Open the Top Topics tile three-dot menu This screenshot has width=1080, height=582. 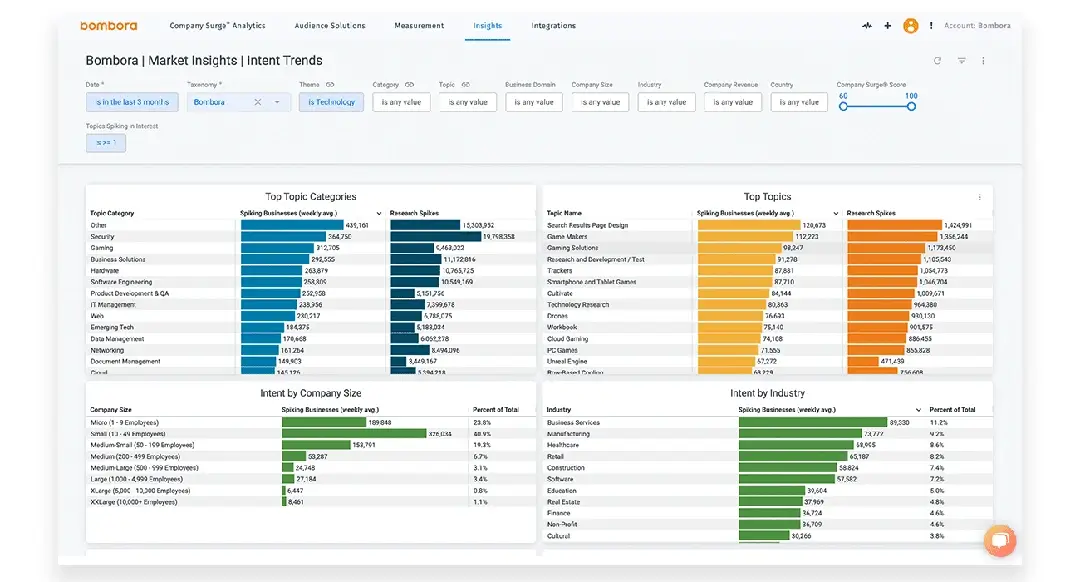click(x=979, y=197)
